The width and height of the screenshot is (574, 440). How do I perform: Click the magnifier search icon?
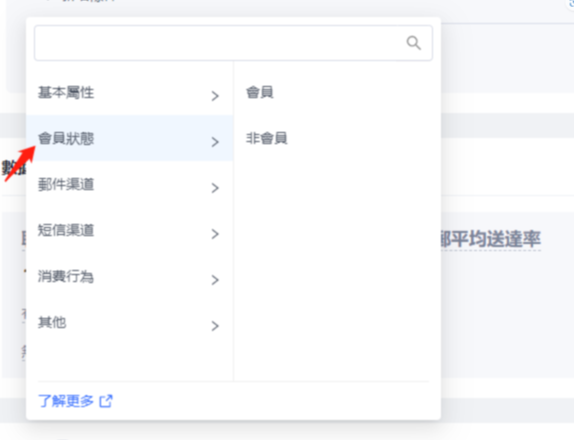pyautogui.click(x=414, y=43)
